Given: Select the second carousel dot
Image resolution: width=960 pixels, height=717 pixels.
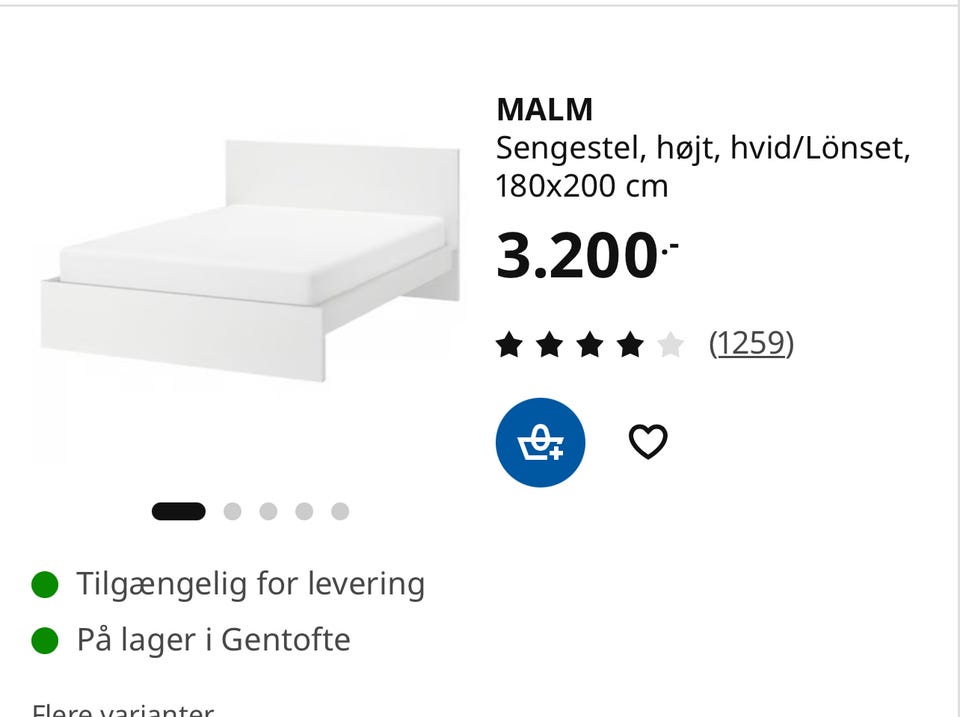Looking at the screenshot, I should (234, 511).
